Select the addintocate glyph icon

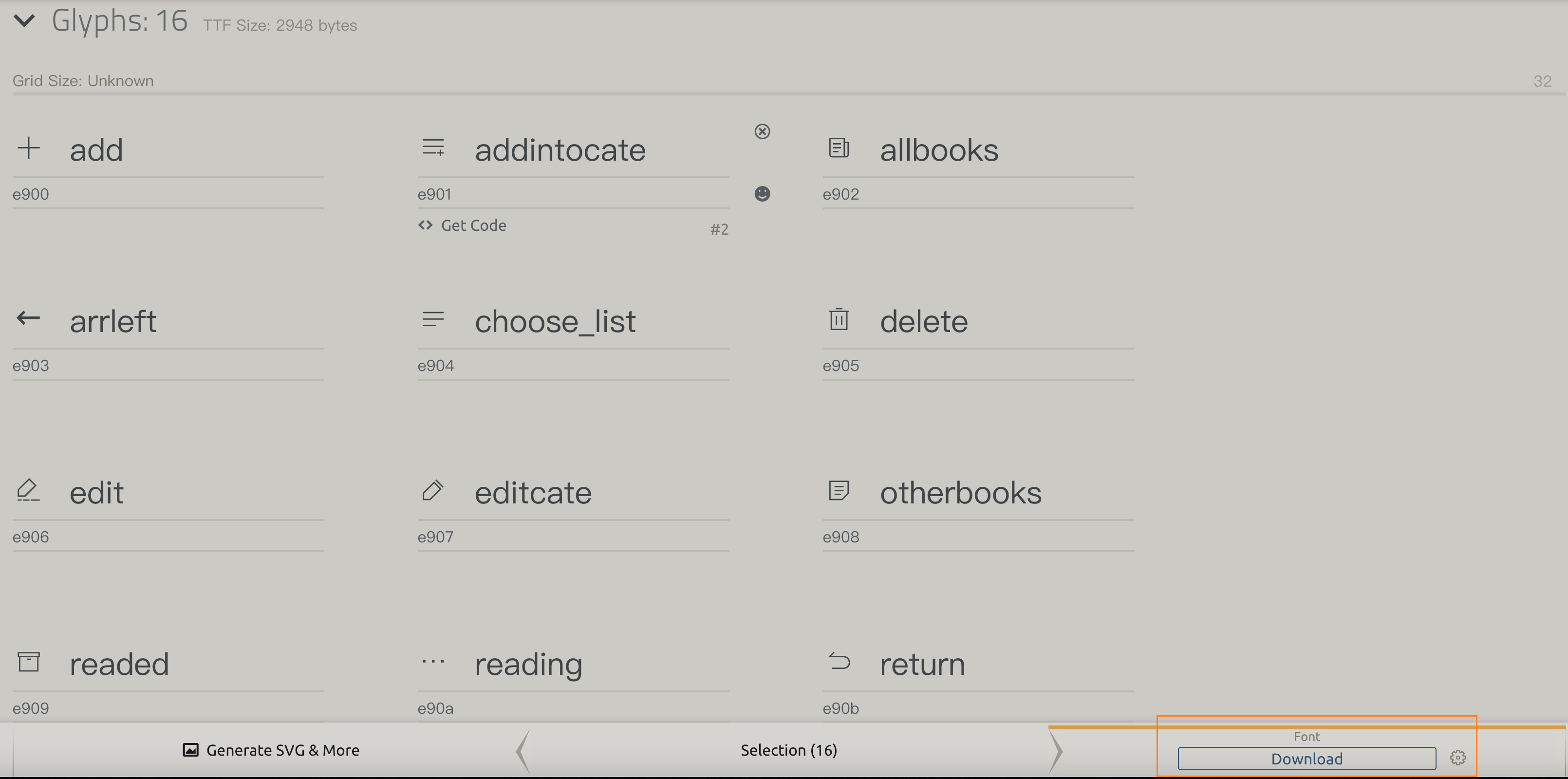(433, 148)
